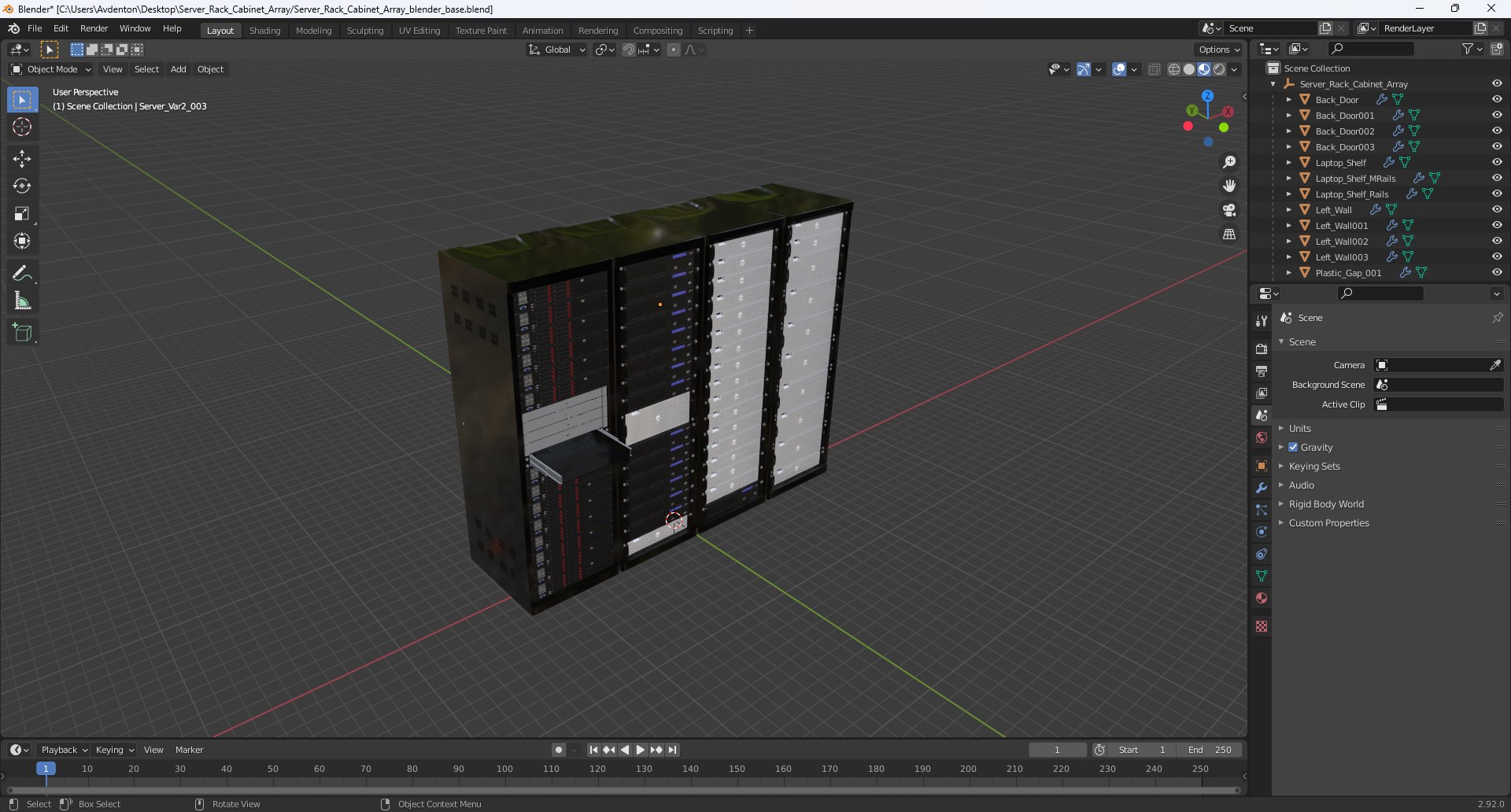Open the Render menu
The image size is (1511, 812).
pyautogui.click(x=94, y=28)
